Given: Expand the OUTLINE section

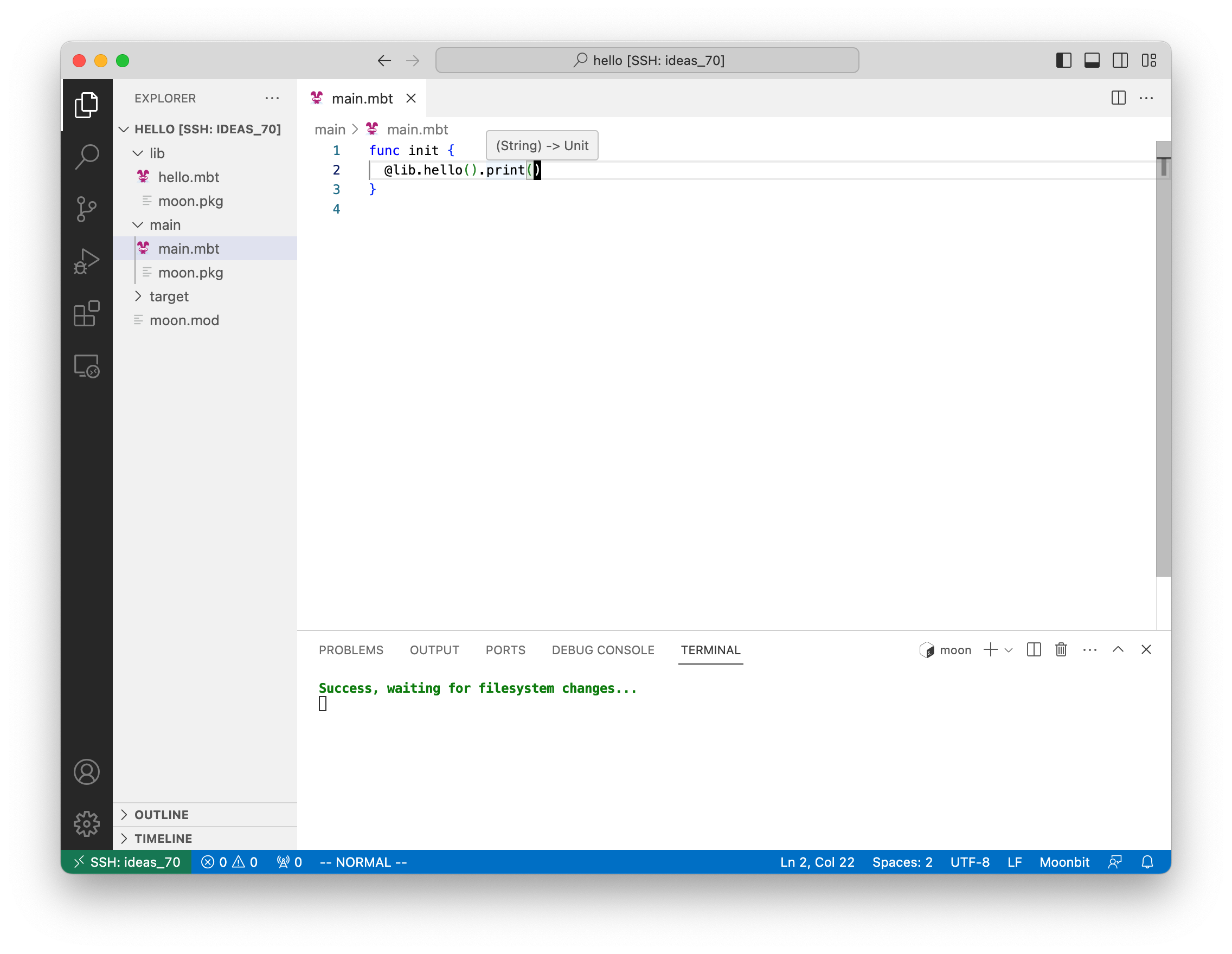Looking at the screenshot, I should point(162,815).
